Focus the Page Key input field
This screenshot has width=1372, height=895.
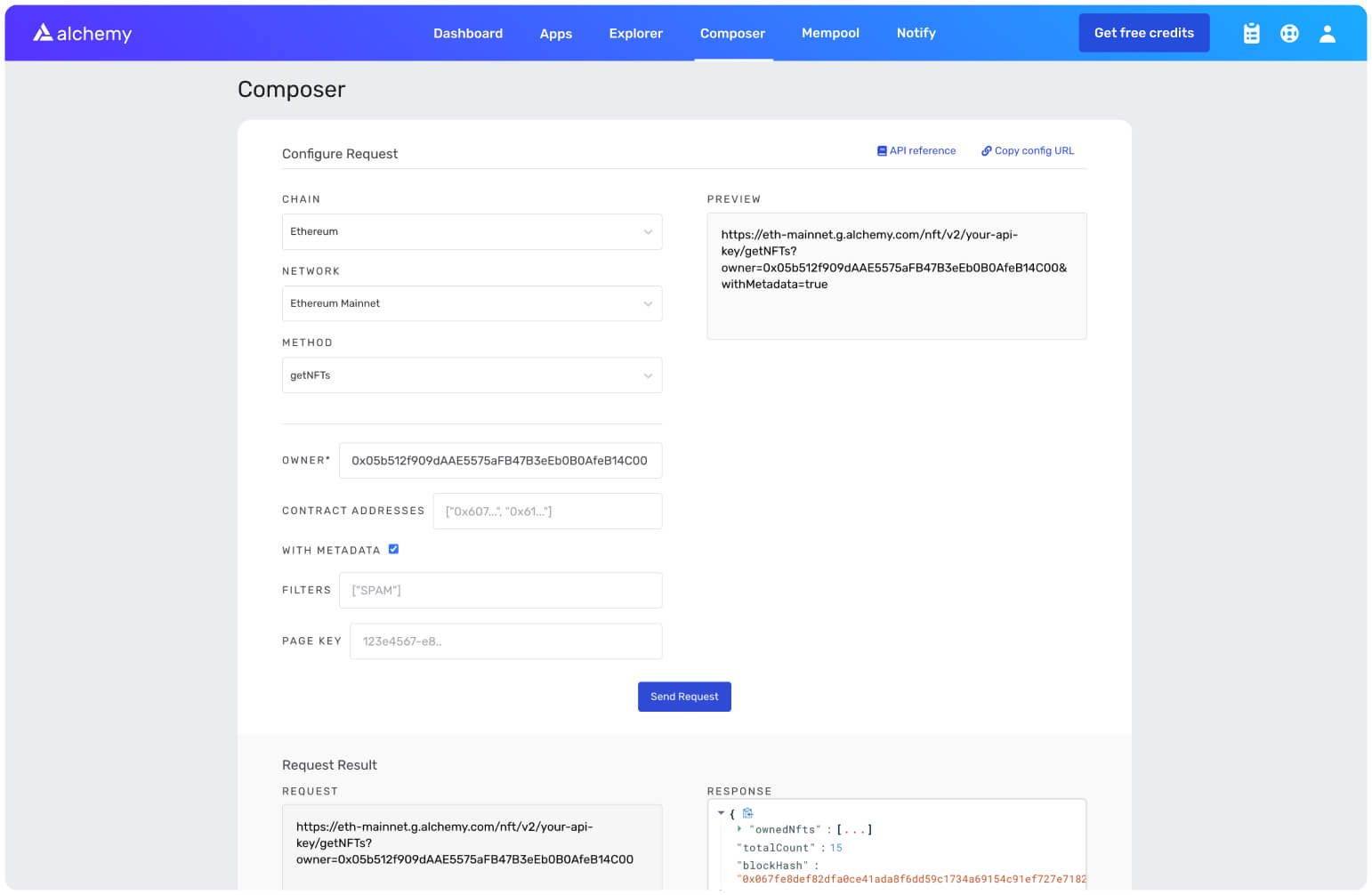(505, 641)
